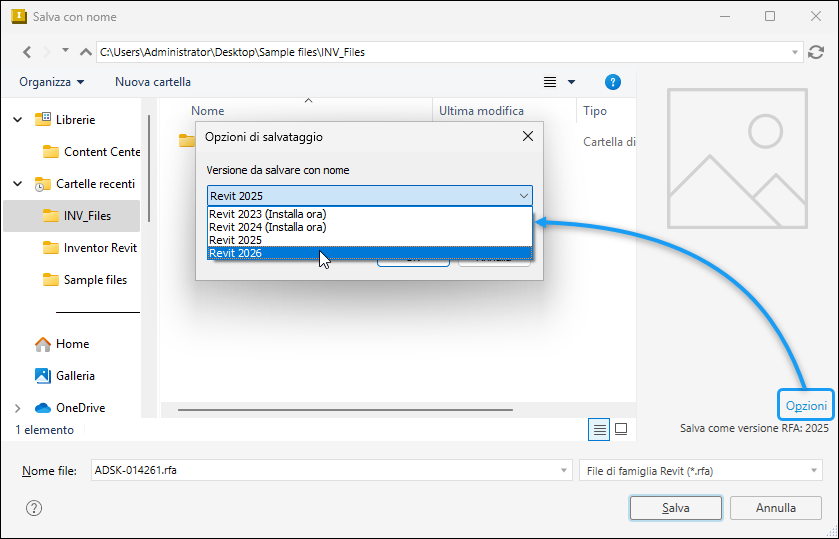The width and height of the screenshot is (839, 539).
Task: Sort by Tipo column header
Action: click(x=595, y=111)
